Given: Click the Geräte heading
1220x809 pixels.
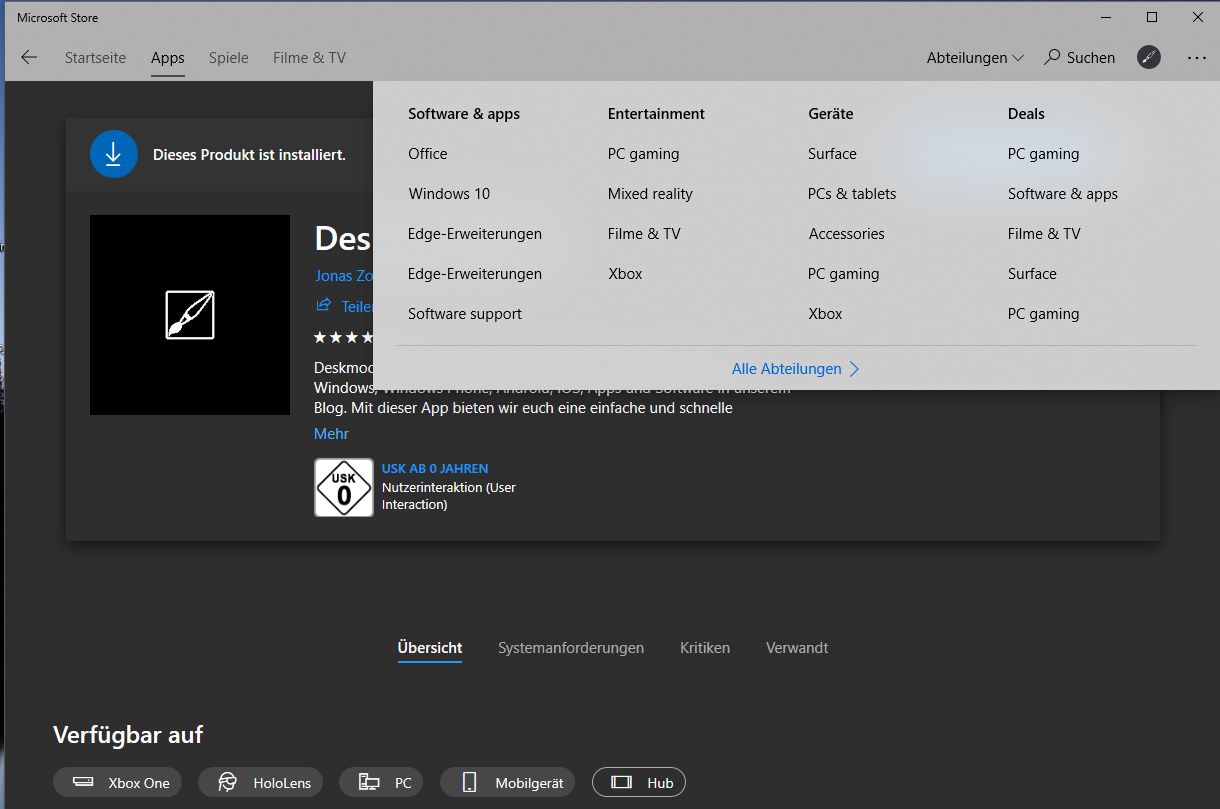Looking at the screenshot, I should tap(831, 114).
